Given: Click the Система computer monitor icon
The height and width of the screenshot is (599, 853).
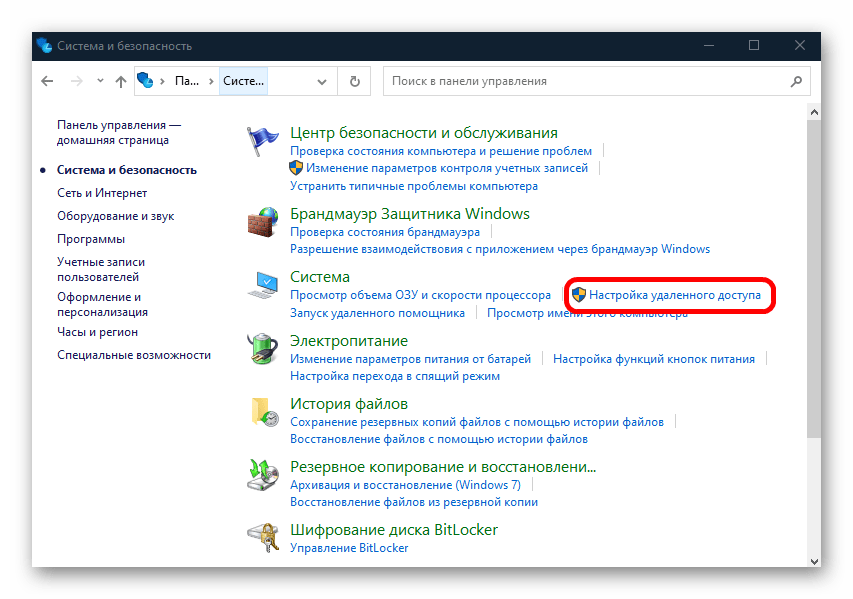Looking at the screenshot, I should [x=263, y=285].
